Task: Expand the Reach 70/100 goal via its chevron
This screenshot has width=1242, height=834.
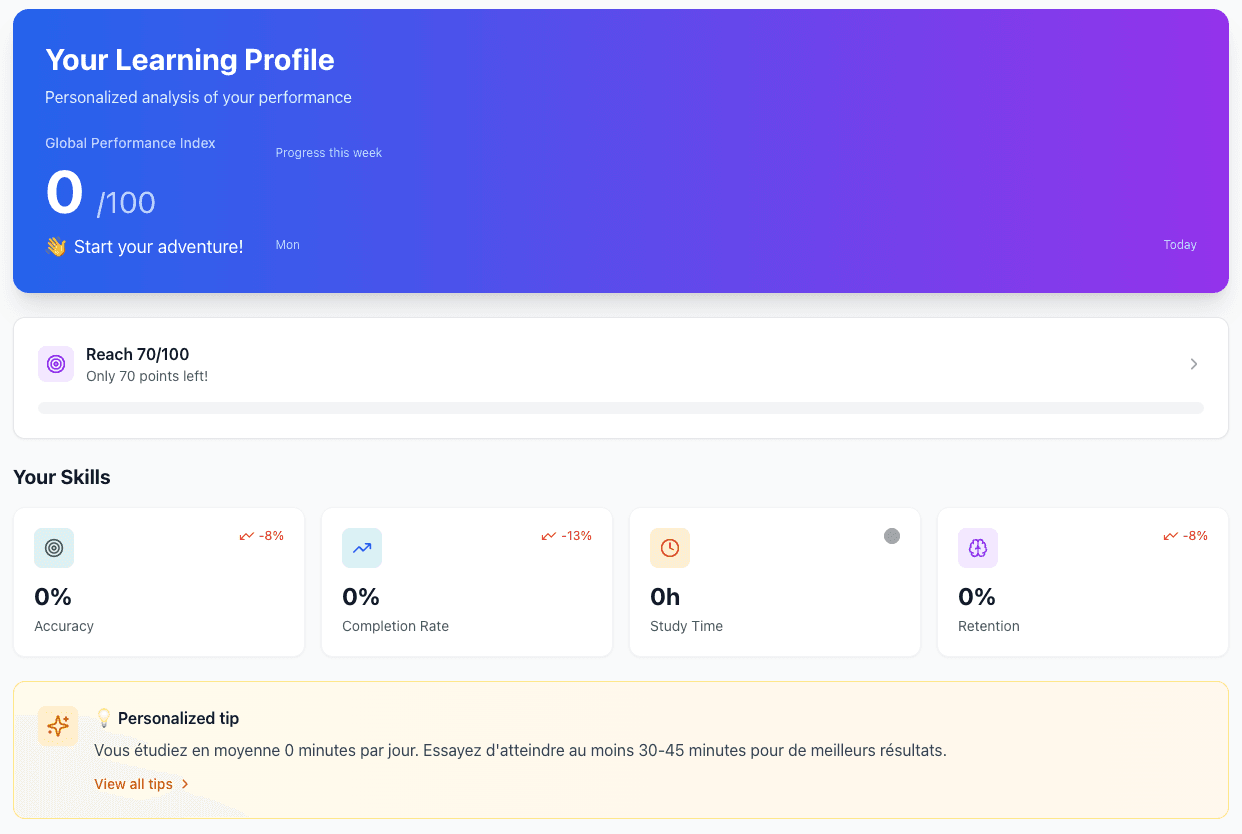Action: 1193,364
